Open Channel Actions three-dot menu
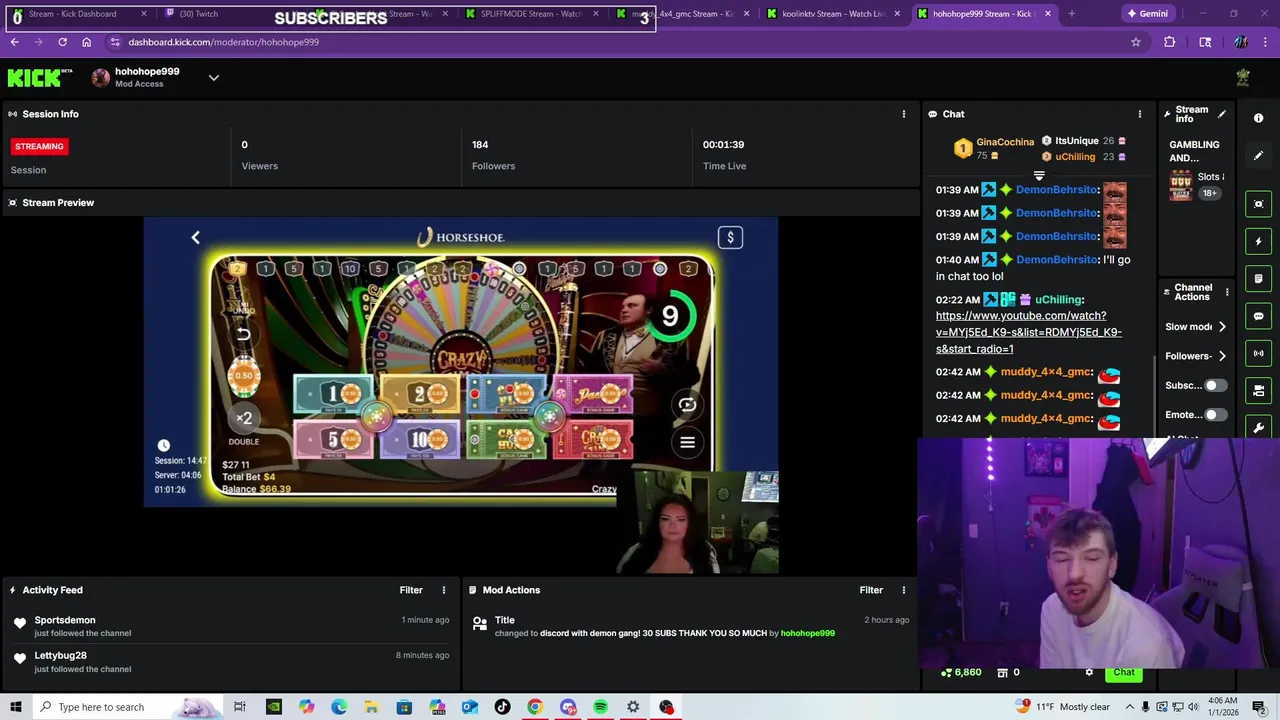The height and width of the screenshot is (720, 1280). (x=1227, y=292)
